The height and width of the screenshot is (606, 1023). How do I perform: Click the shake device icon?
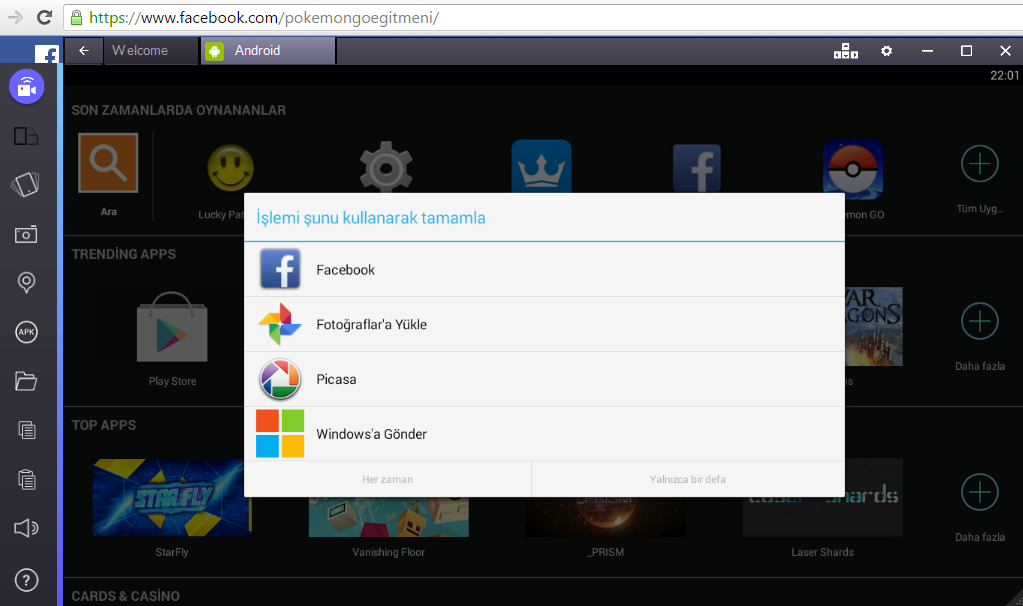(25, 185)
